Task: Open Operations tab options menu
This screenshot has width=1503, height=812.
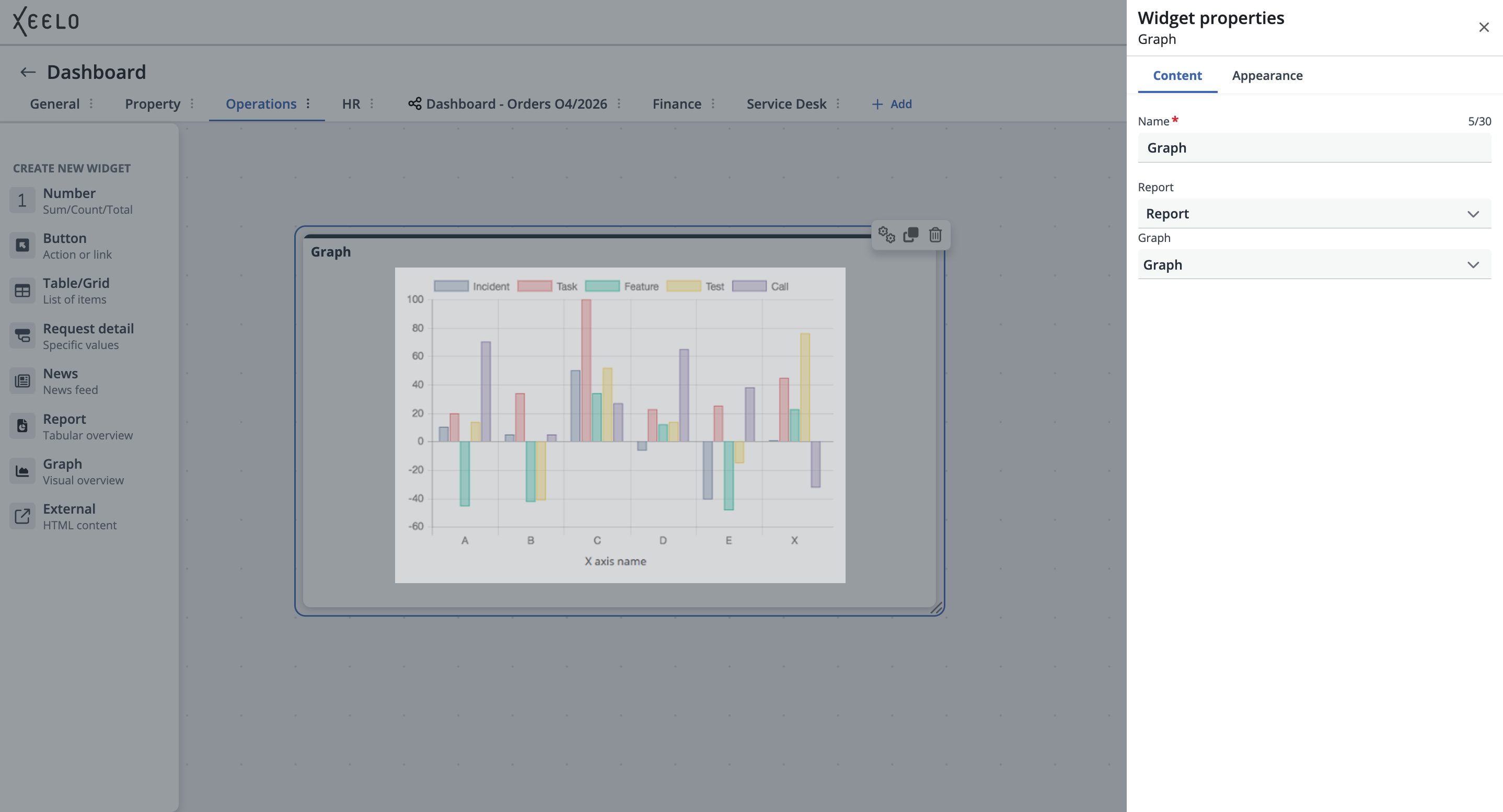Action: [x=307, y=104]
